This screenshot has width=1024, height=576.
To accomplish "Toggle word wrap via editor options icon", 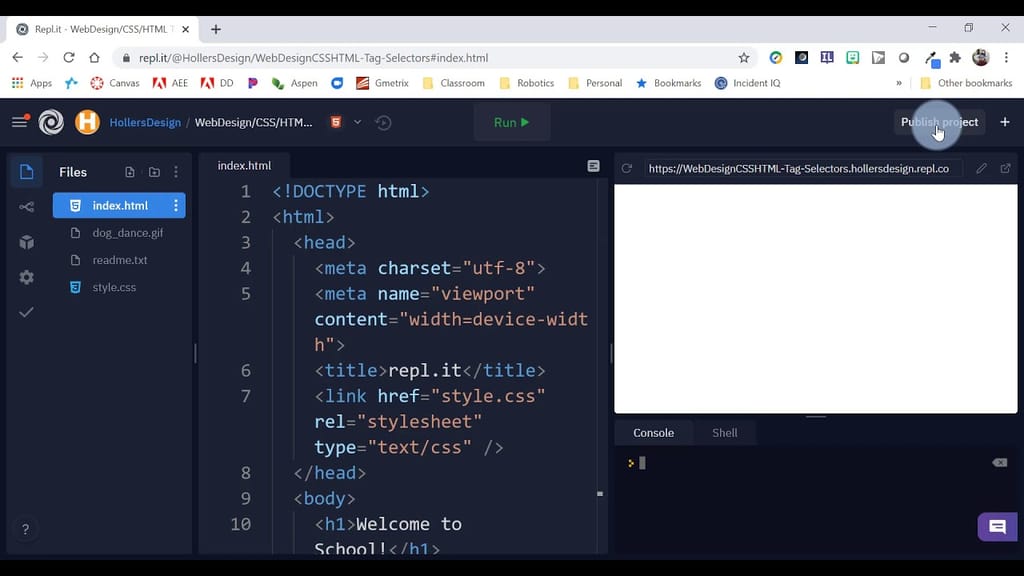I will (x=593, y=167).
